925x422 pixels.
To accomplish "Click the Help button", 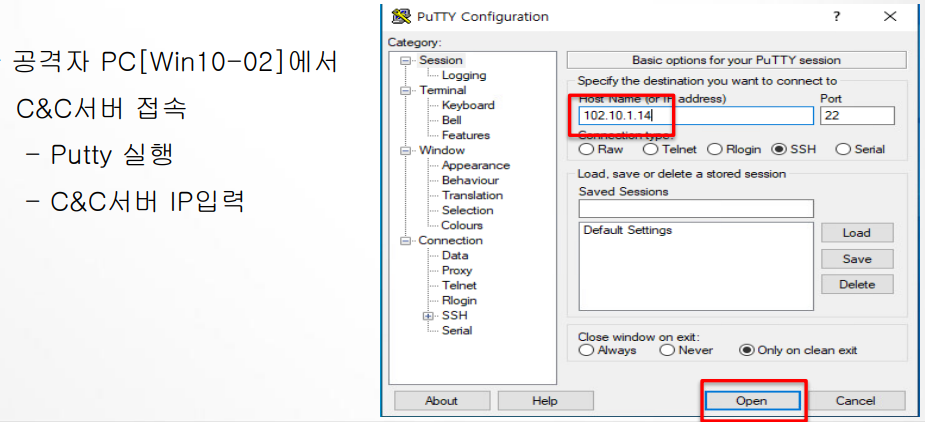I will pos(544,401).
